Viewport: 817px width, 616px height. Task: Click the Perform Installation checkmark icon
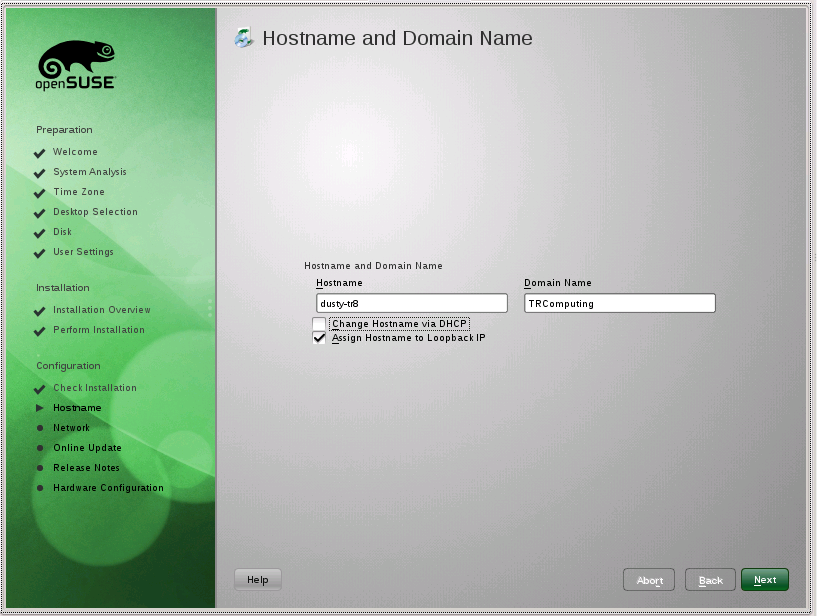[x=40, y=331]
